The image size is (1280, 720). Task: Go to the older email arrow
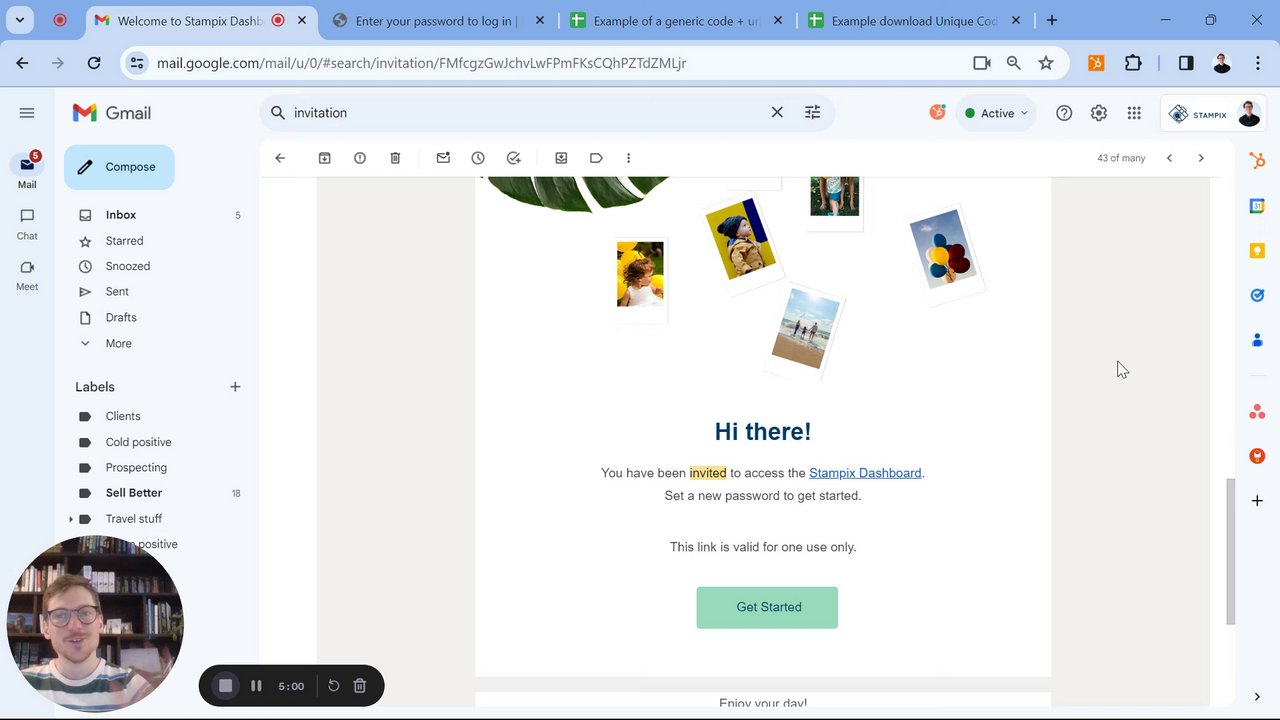tap(1201, 158)
